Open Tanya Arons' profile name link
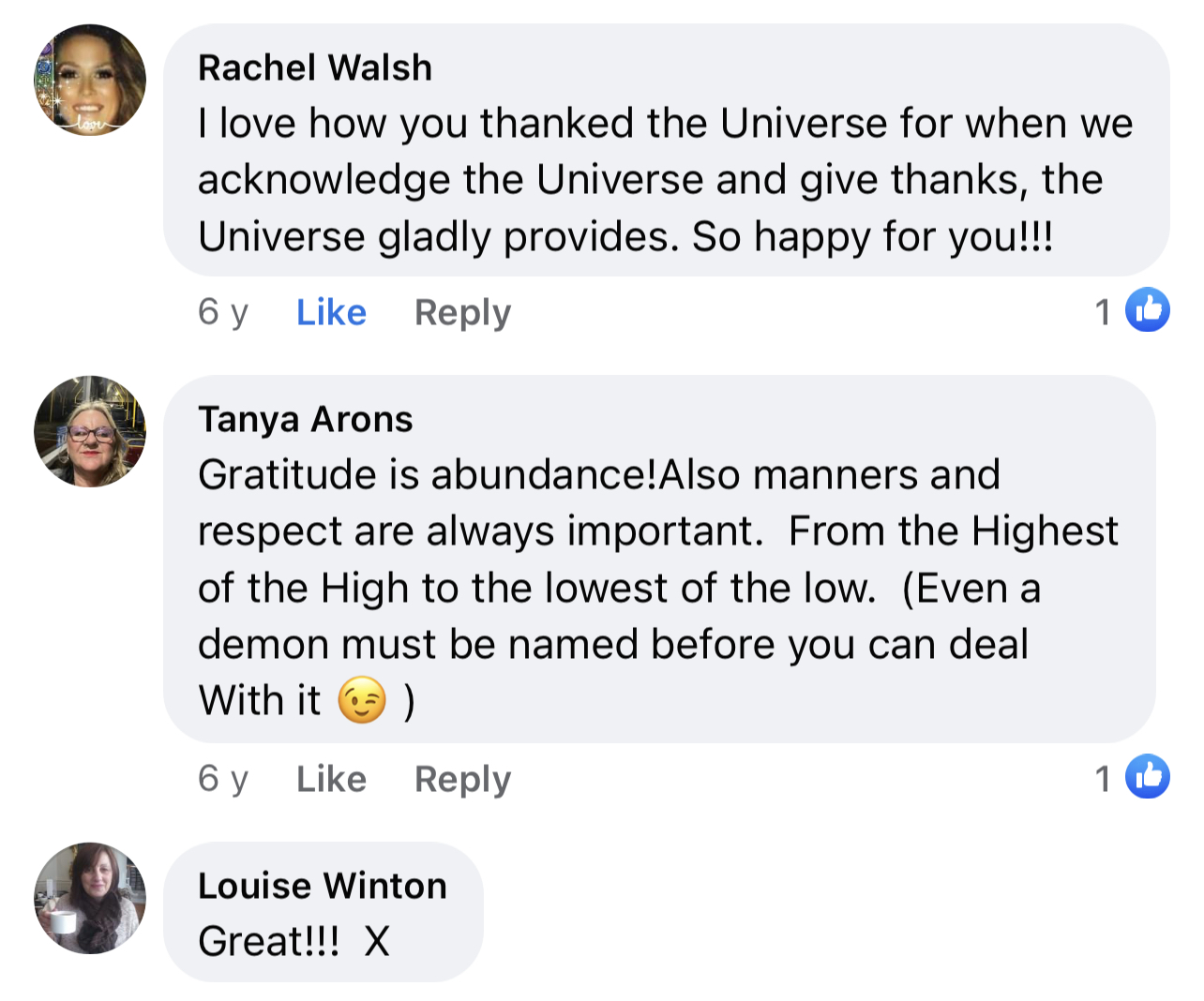 (306, 419)
